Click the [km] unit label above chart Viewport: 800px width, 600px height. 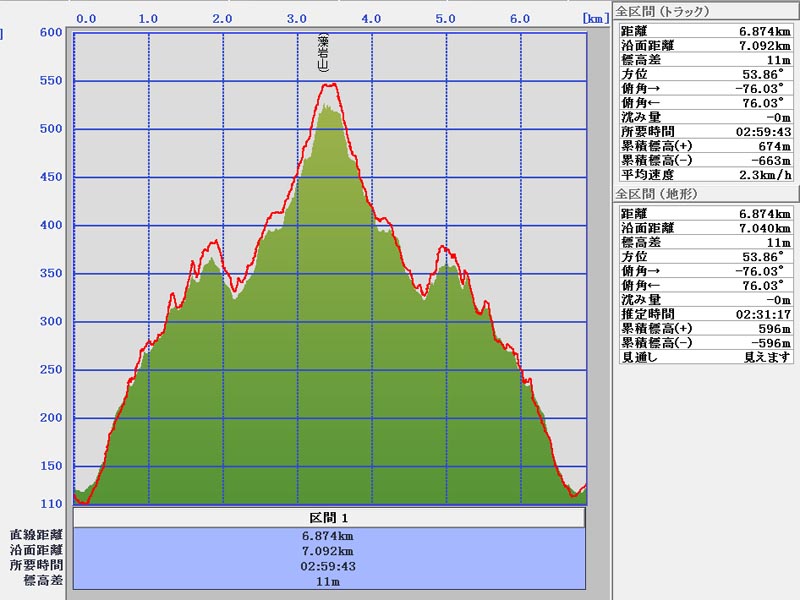click(x=593, y=18)
